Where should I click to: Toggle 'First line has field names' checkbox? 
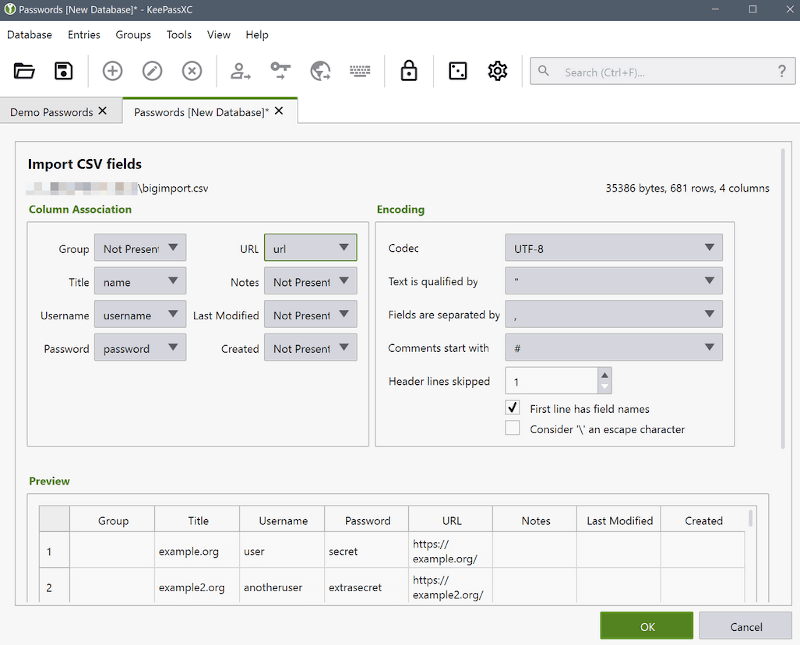(x=512, y=408)
